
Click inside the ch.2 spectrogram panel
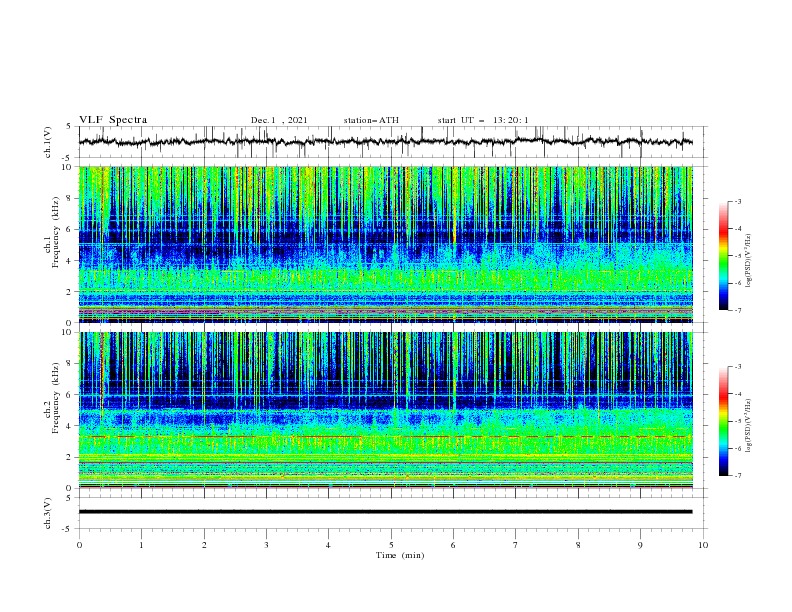(385, 410)
